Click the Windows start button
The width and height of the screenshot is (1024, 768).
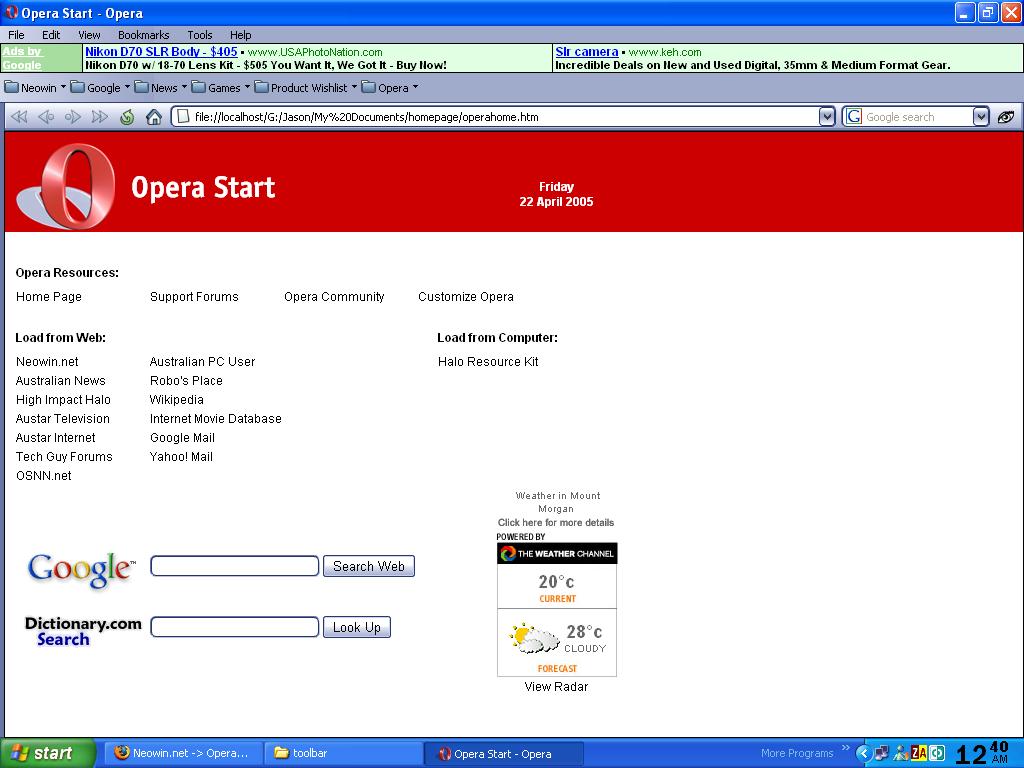tap(48, 753)
